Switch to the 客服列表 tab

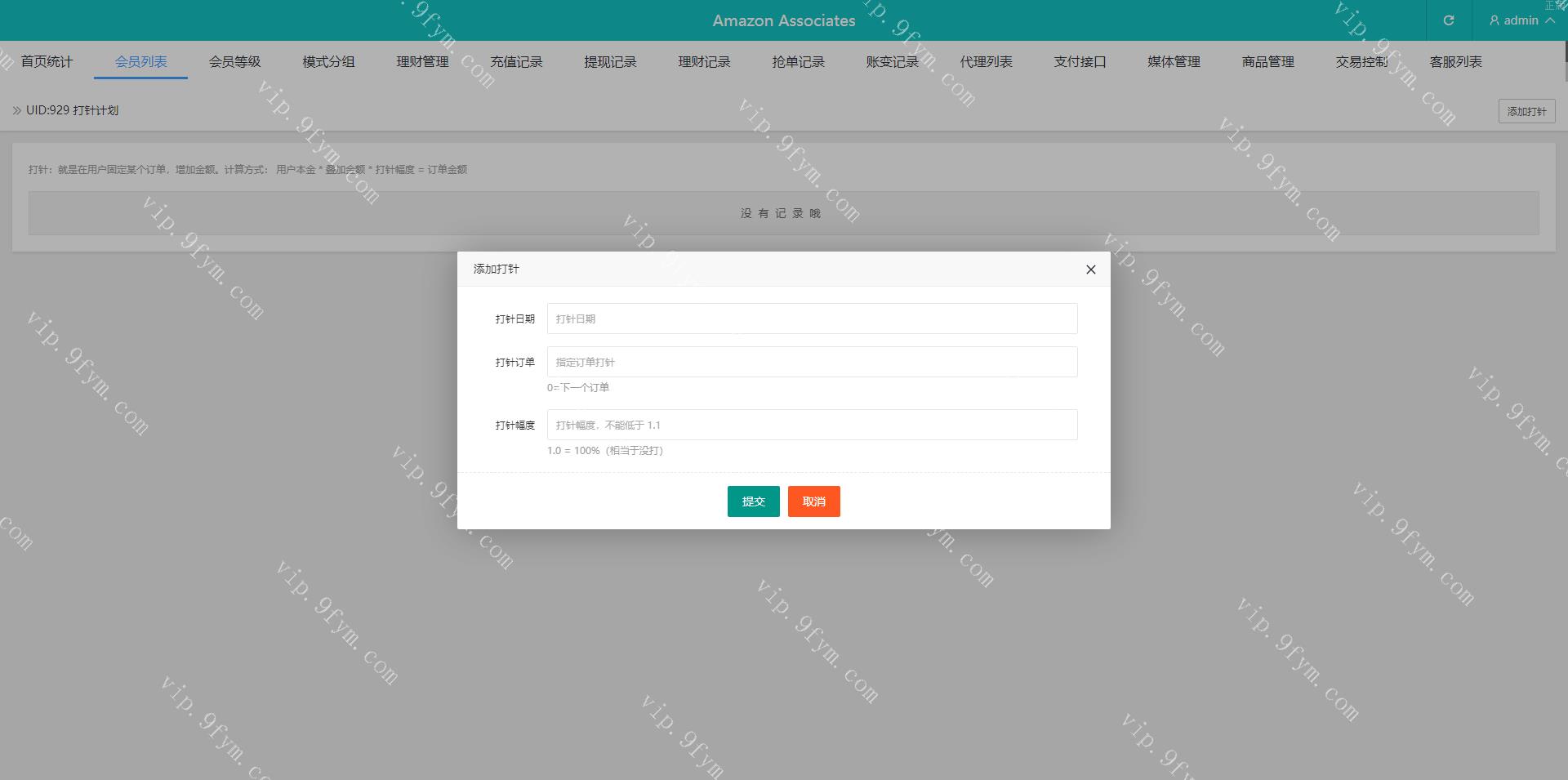[1455, 62]
